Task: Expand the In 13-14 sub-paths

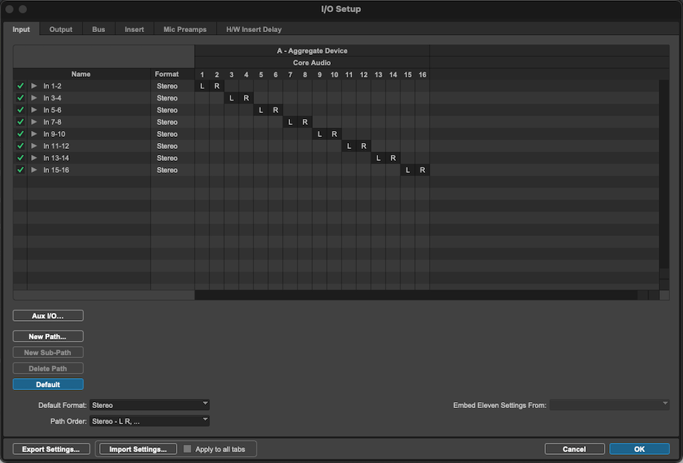Action: pos(34,158)
